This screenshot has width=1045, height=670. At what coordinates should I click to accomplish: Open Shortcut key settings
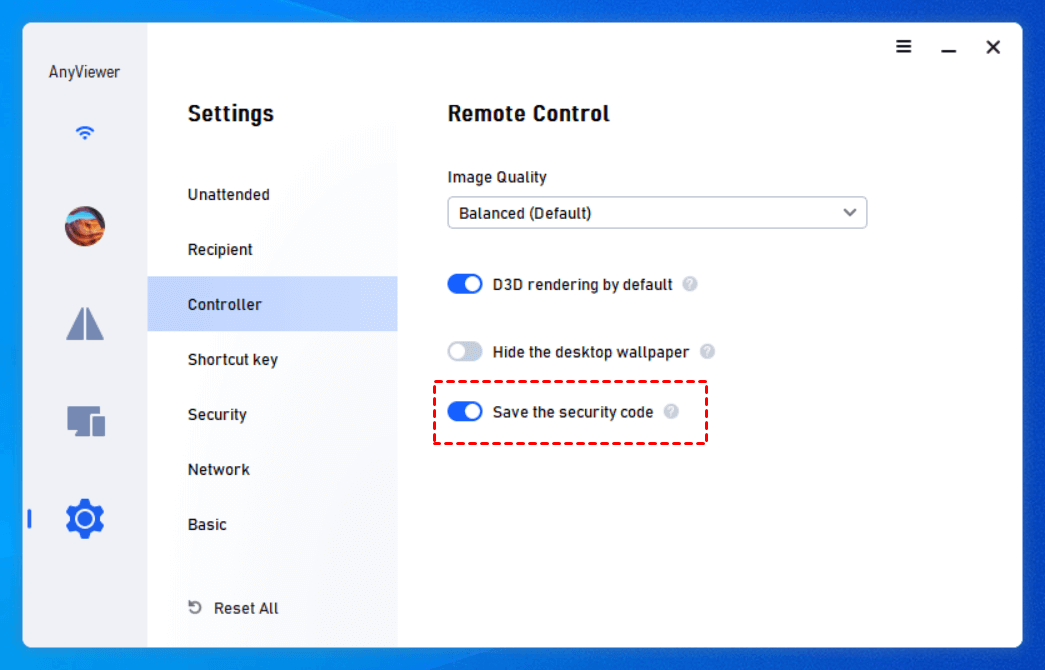233,359
